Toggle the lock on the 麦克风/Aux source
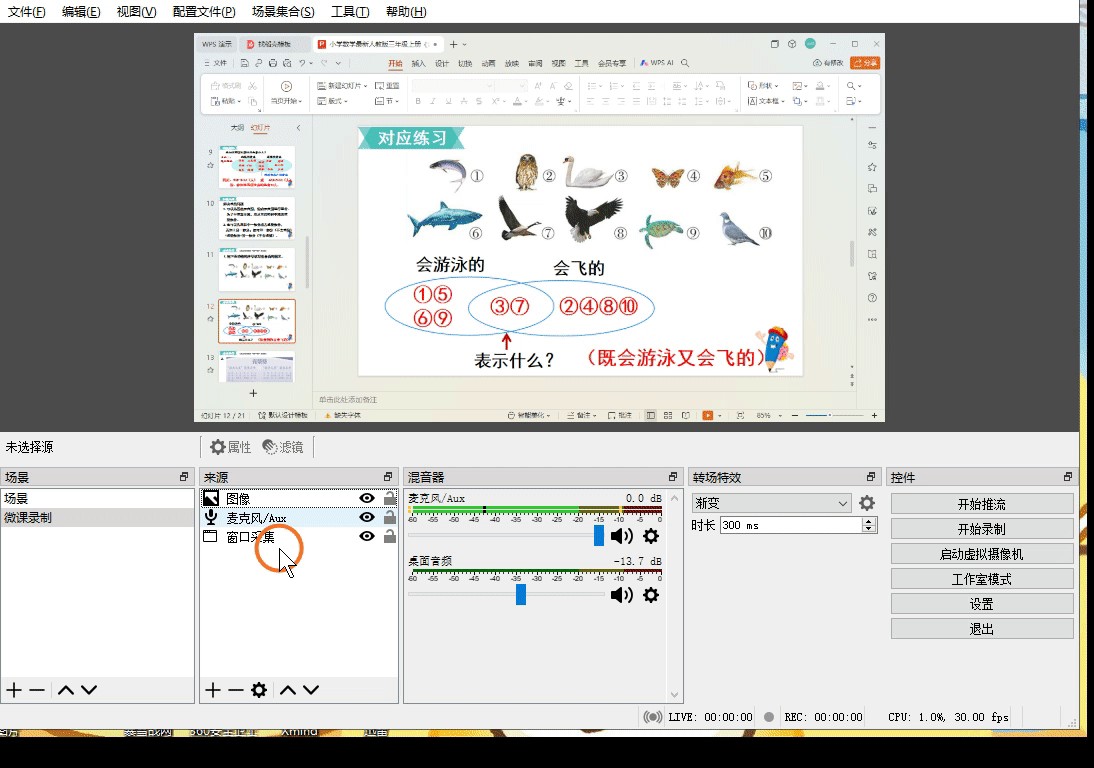This screenshot has width=1094, height=768. pyautogui.click(x=390, y=517)
